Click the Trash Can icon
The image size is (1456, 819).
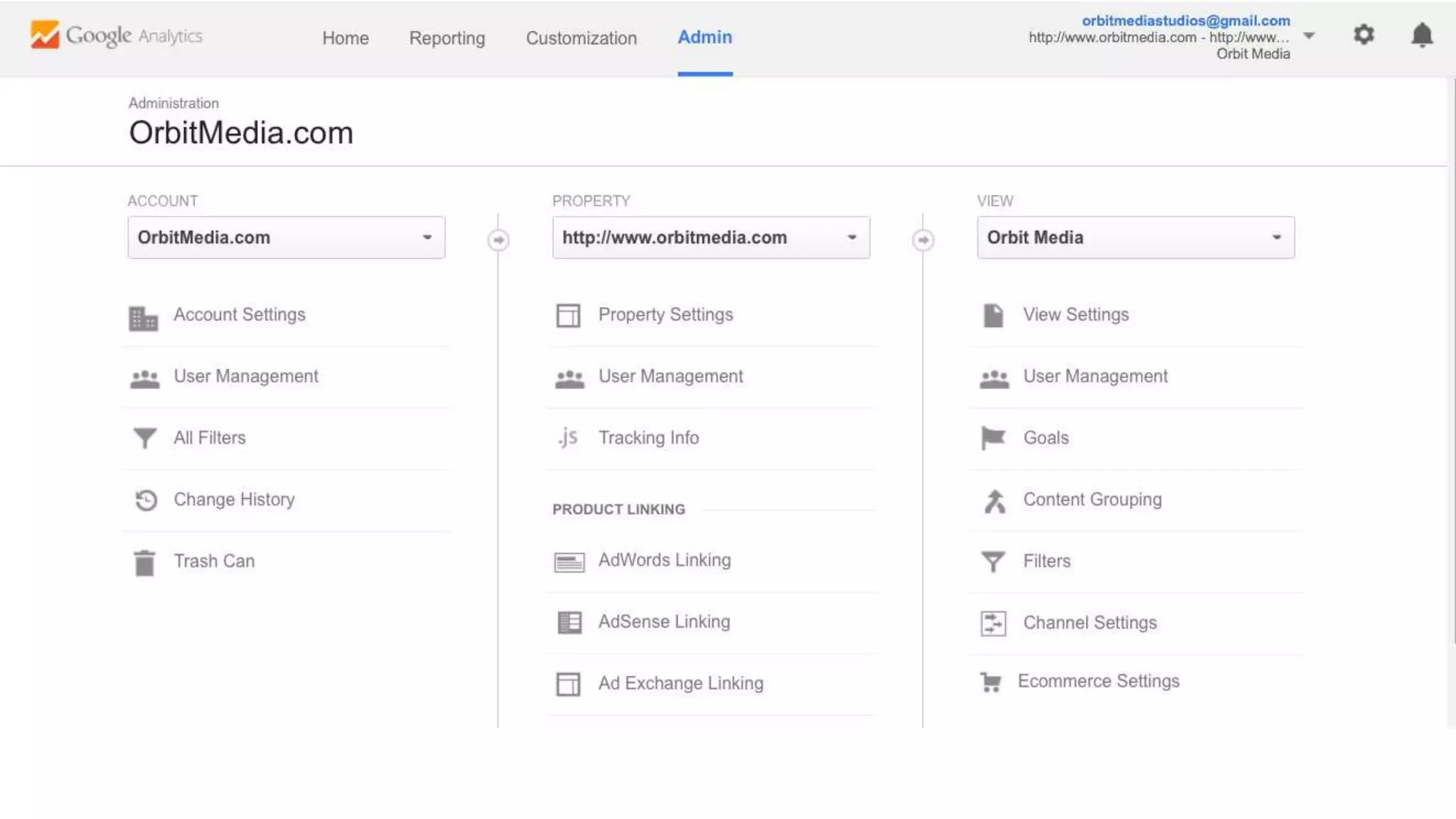coord(144,562)
